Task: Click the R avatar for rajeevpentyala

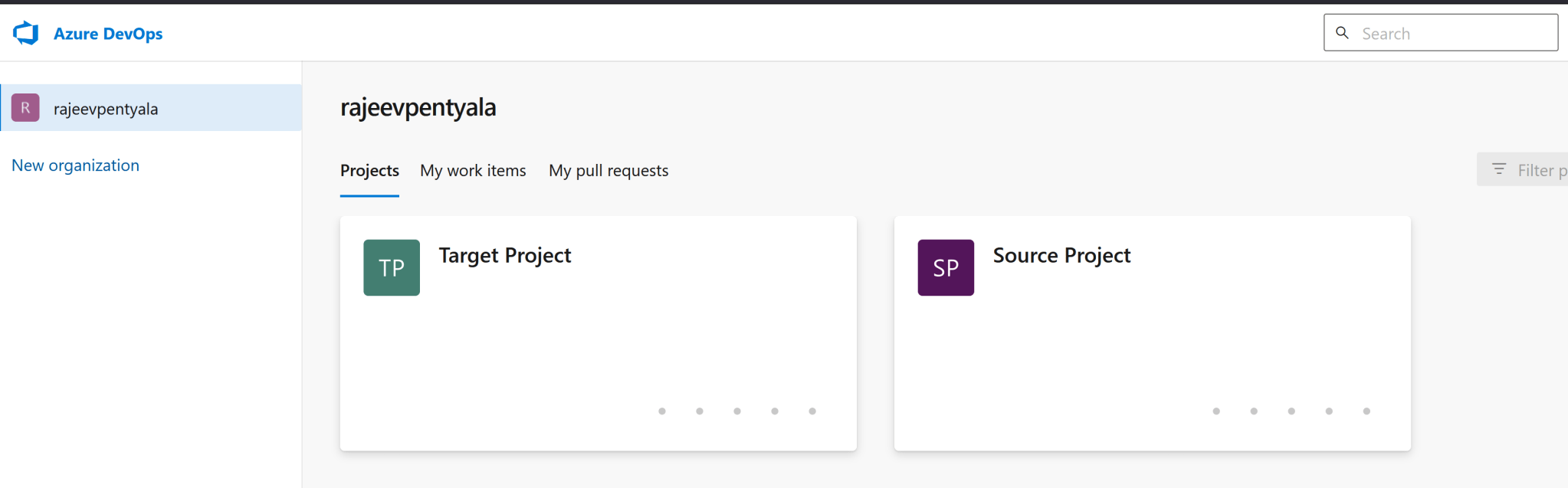Action: [x=25, y=107]
